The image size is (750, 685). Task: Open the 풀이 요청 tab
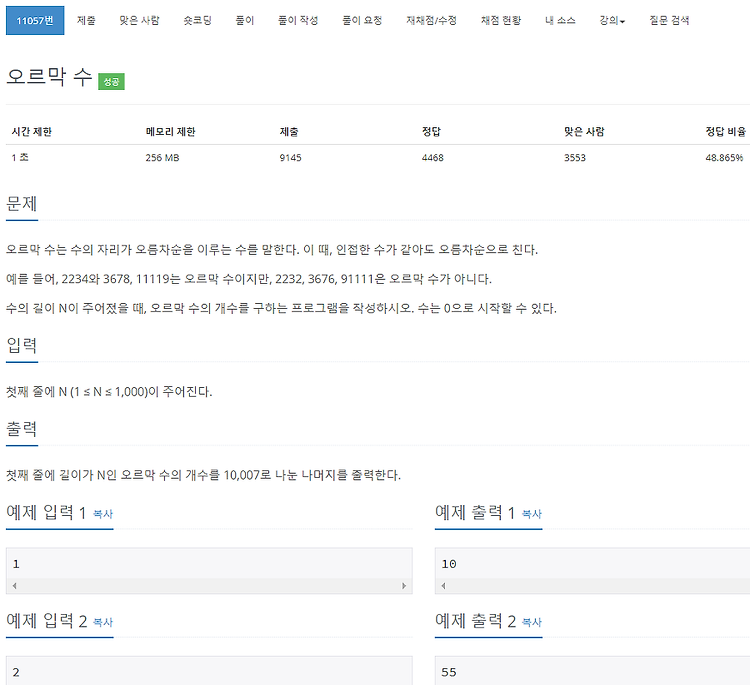pyautogui.click(x=362, y=21)
